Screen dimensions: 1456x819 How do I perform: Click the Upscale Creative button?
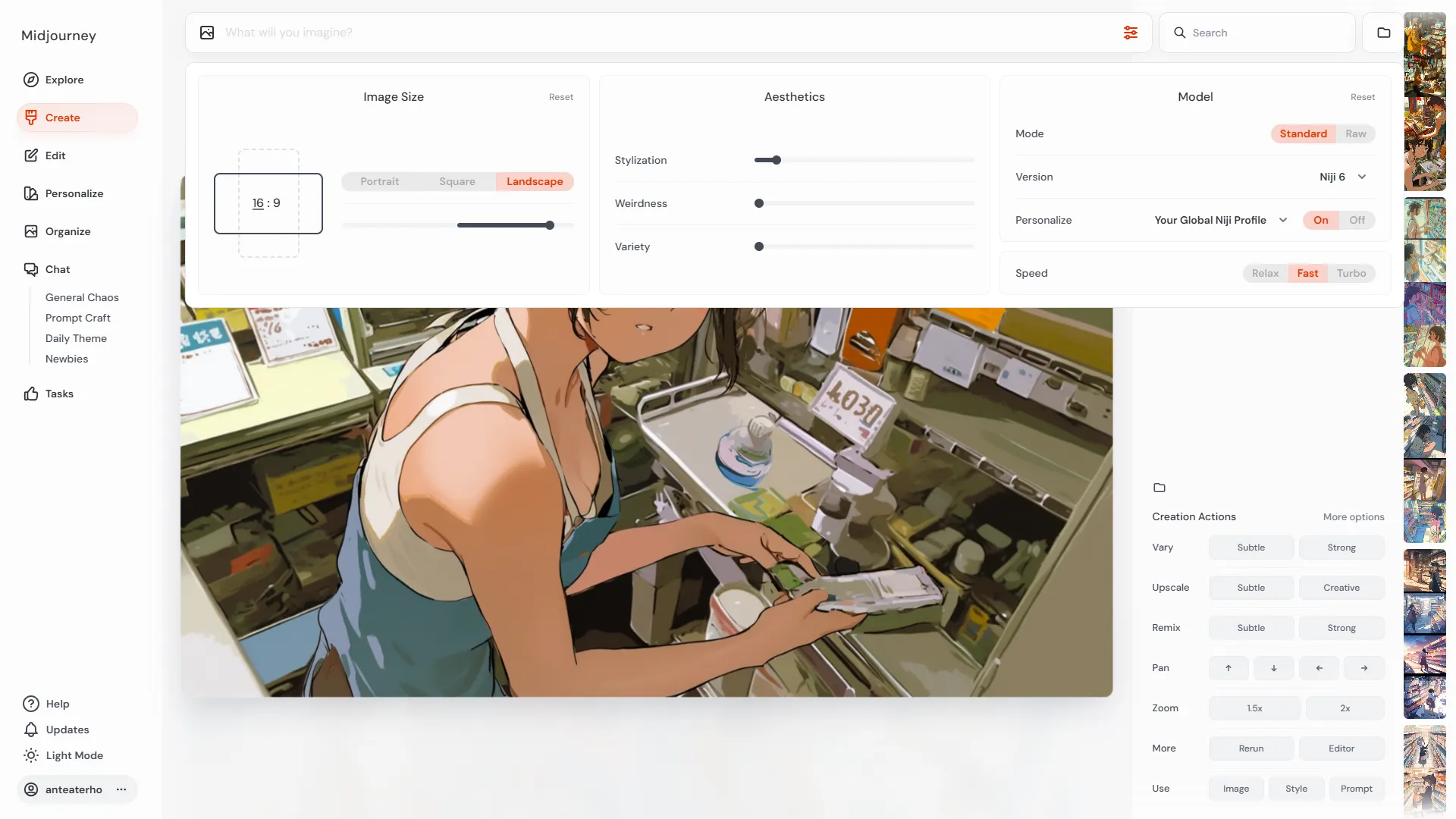(1341, 588)
